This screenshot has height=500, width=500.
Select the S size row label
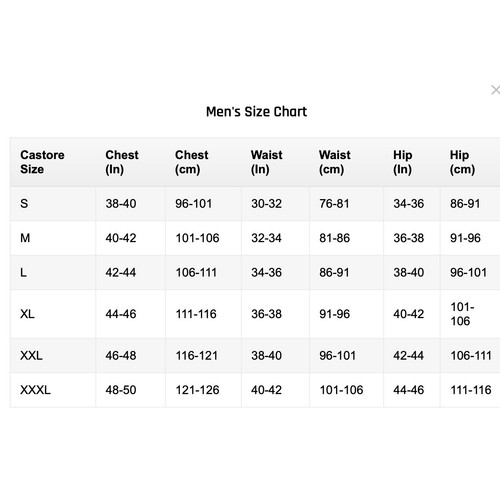click(24, 204)
